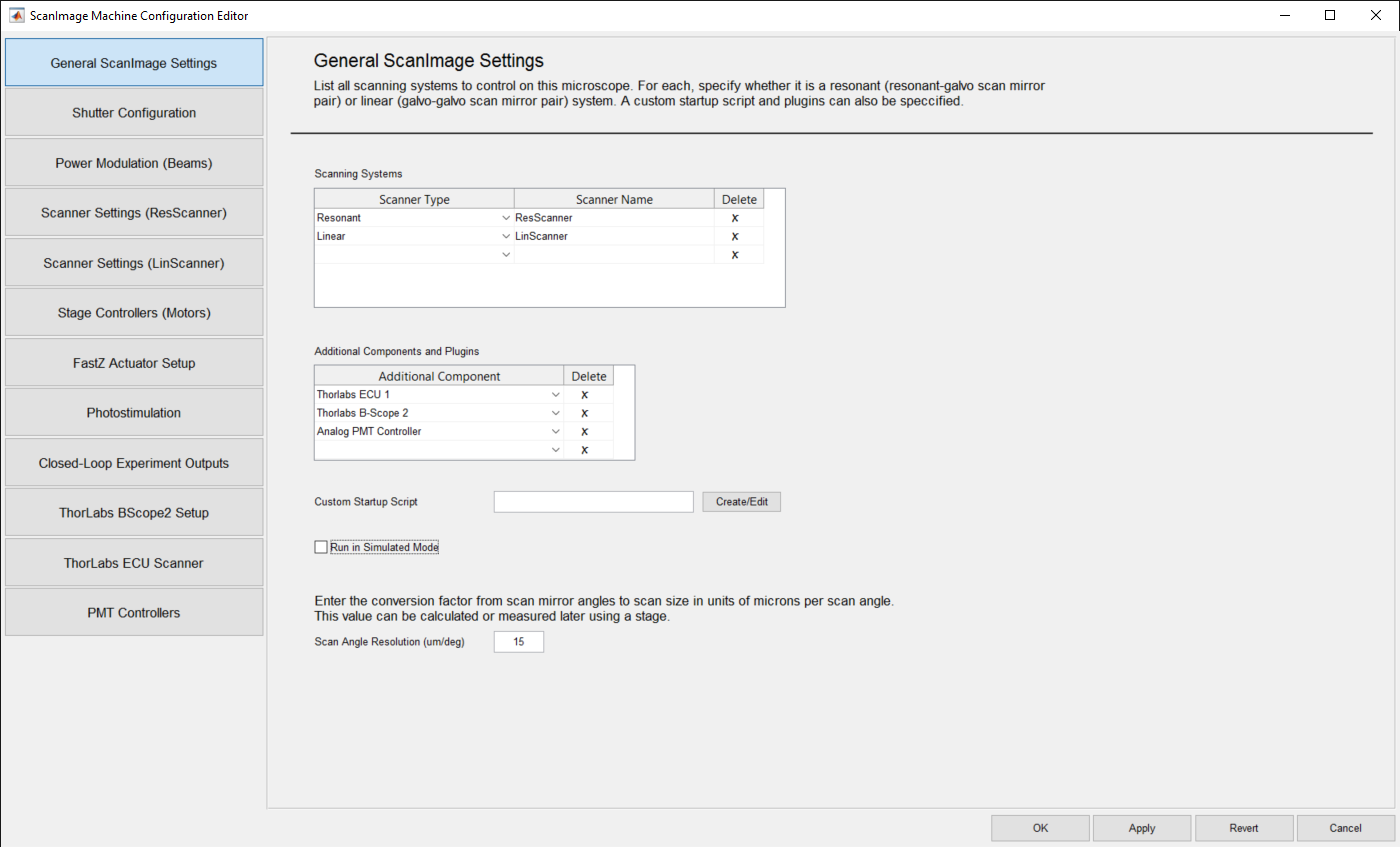Viewport: 1400px width, 847px height.
Task: Enable Run in Simulated Mode checkbox
Action: 321,547
